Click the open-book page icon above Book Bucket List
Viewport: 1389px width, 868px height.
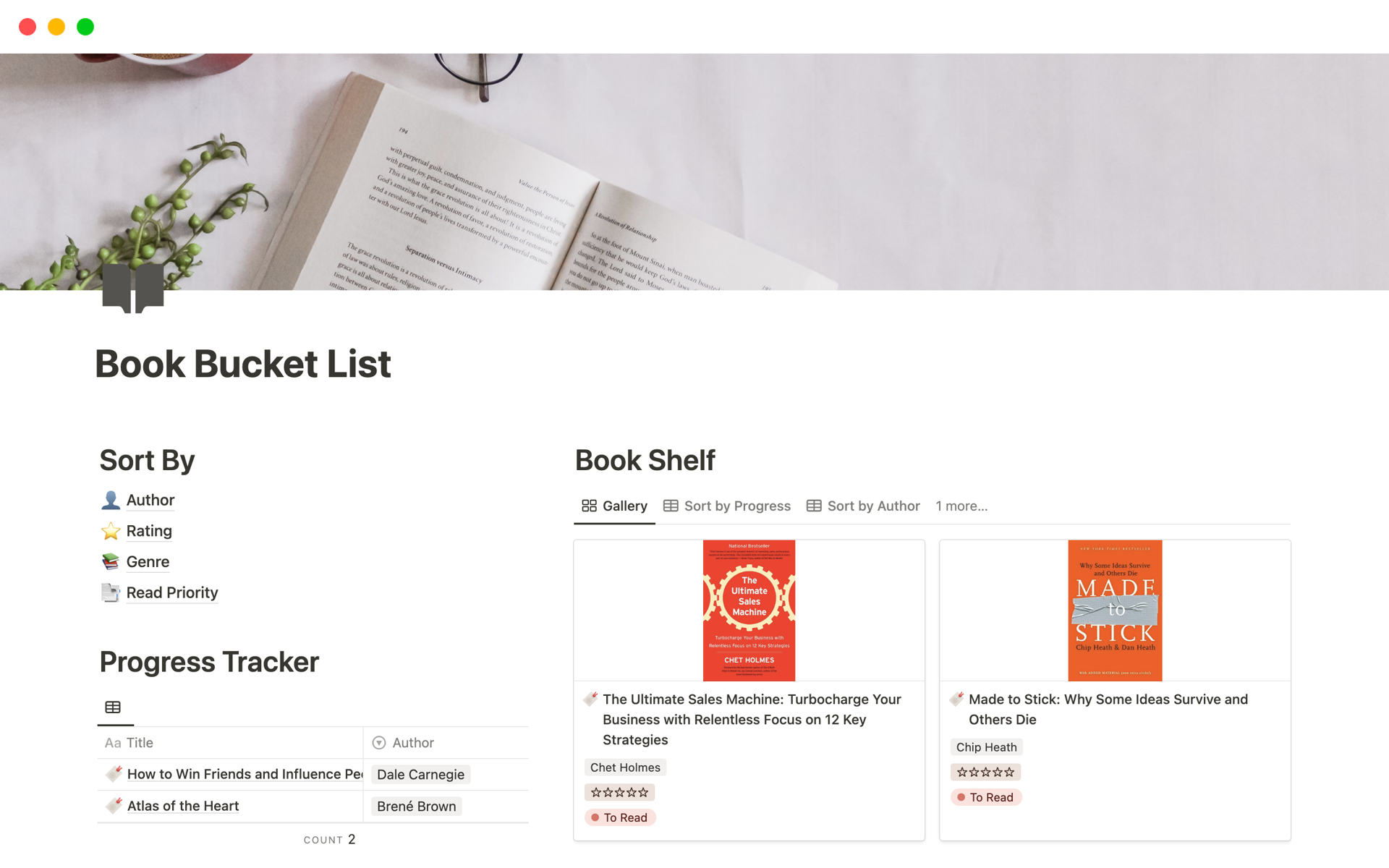[133, 287]
